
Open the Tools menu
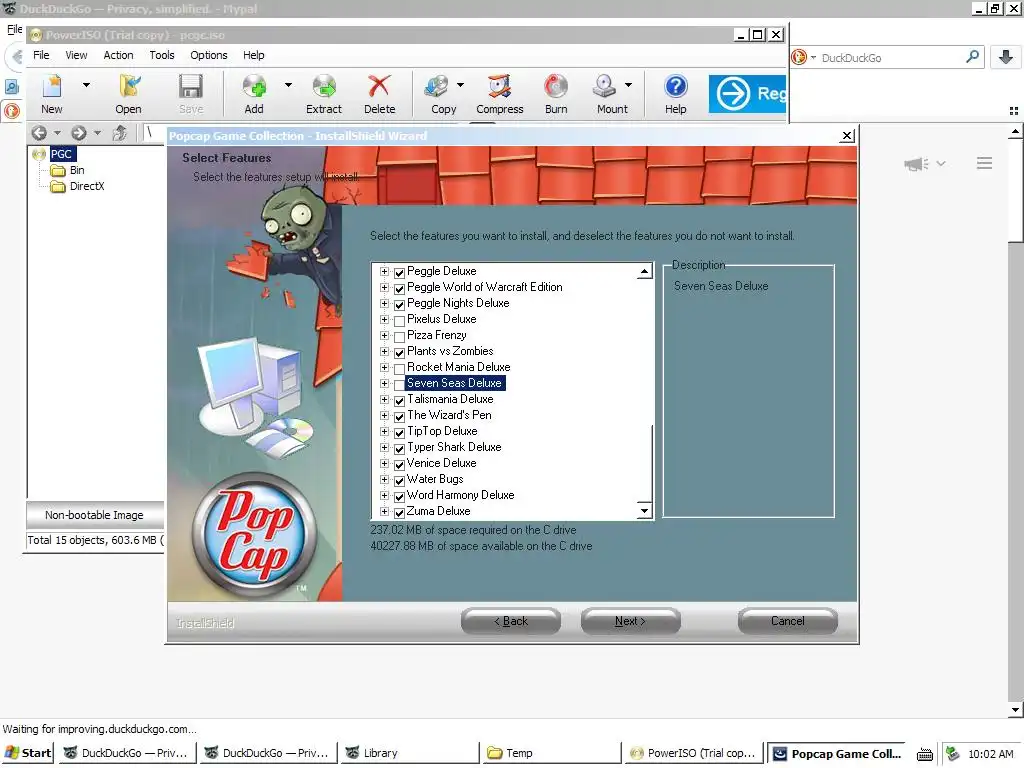[162, 55]
